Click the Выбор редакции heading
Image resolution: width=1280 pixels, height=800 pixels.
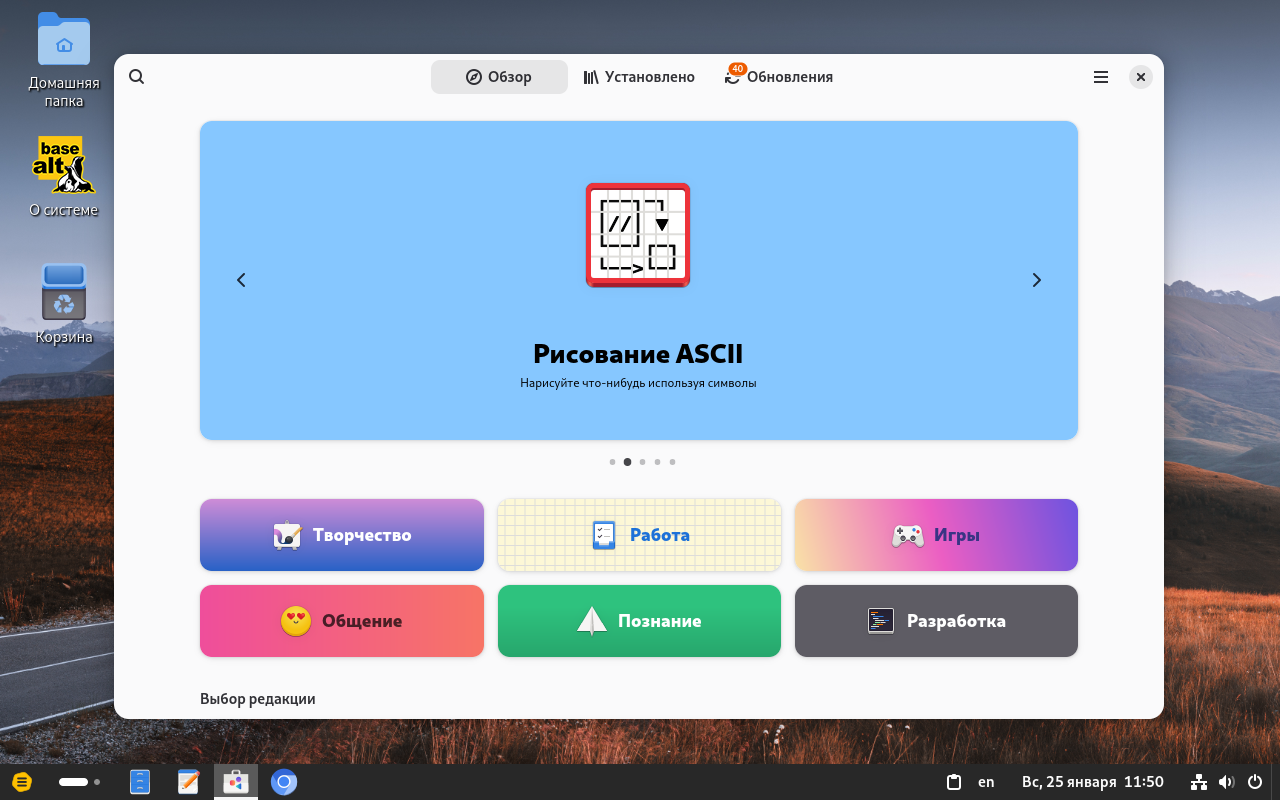[x=256, y=698]
